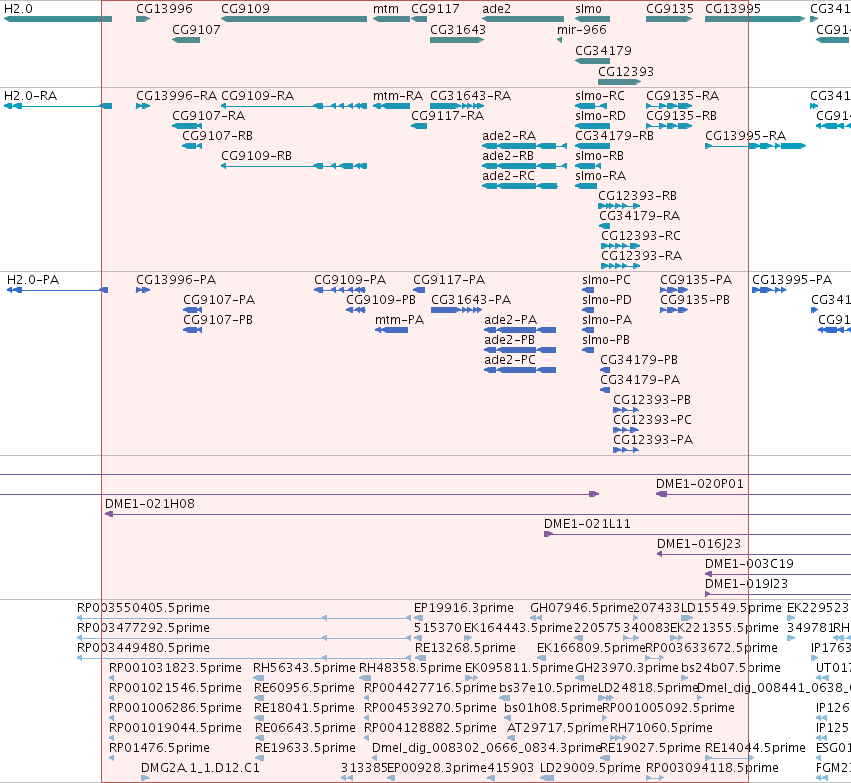Select the ade2-RC transcript label

[x=508, y=176]
